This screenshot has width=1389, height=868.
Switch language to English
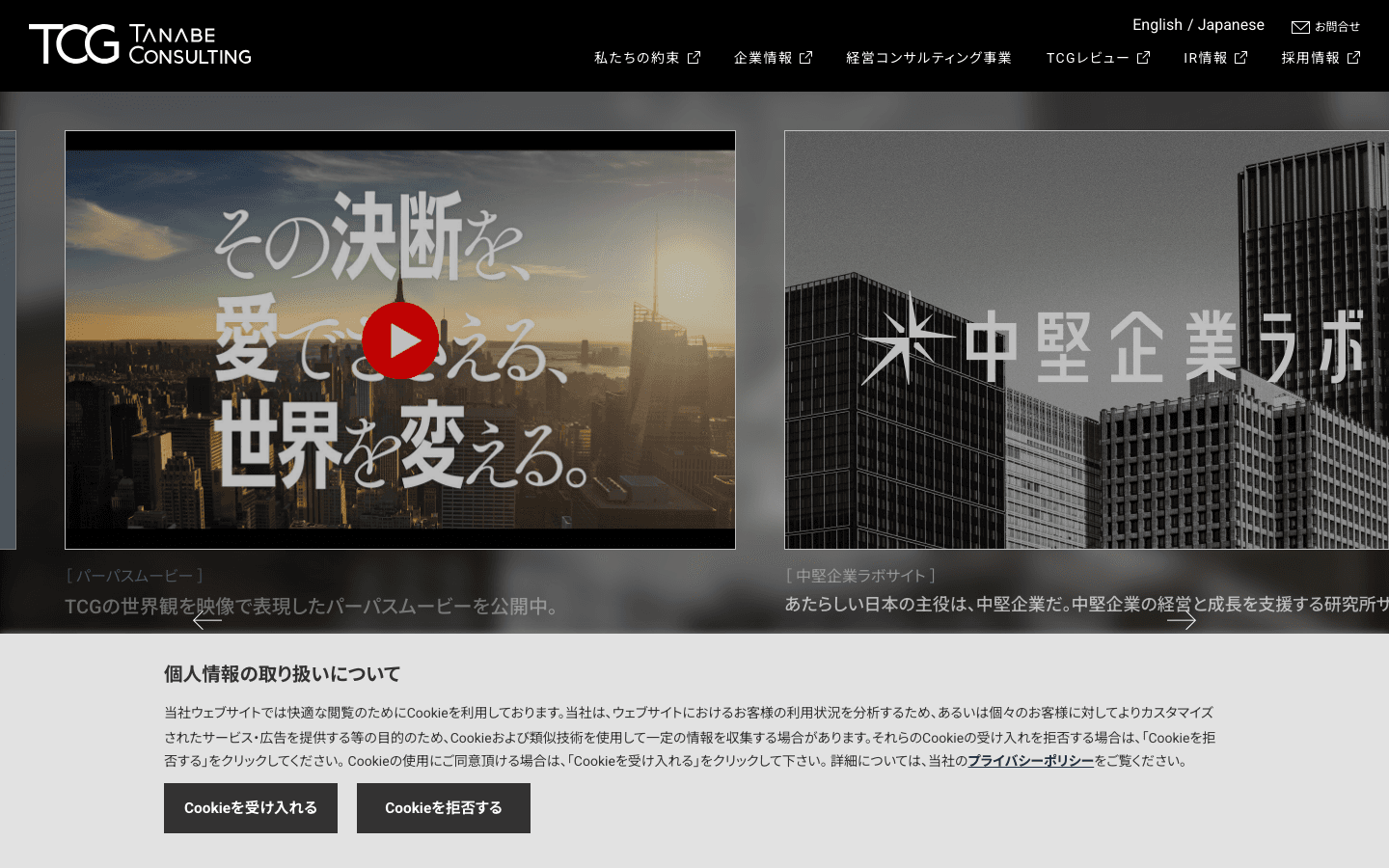click(1157, 25)
